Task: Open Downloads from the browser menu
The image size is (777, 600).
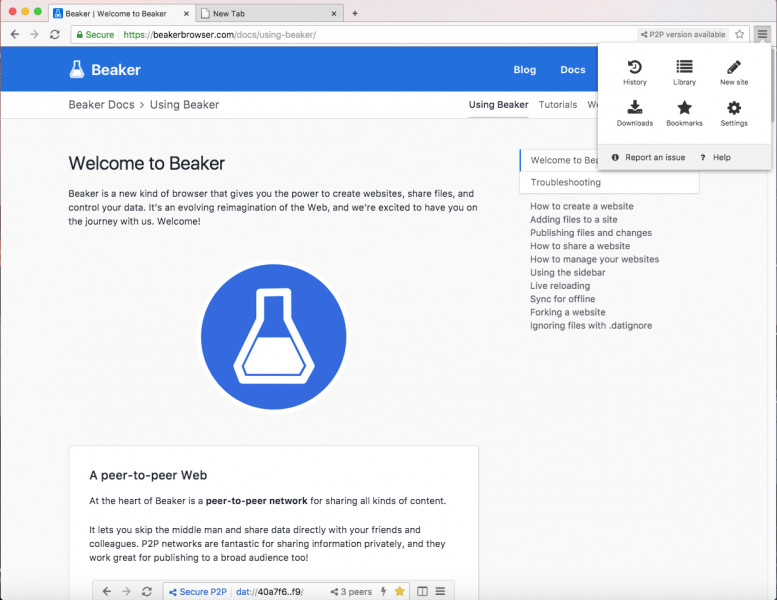Action: pos(634,113)
